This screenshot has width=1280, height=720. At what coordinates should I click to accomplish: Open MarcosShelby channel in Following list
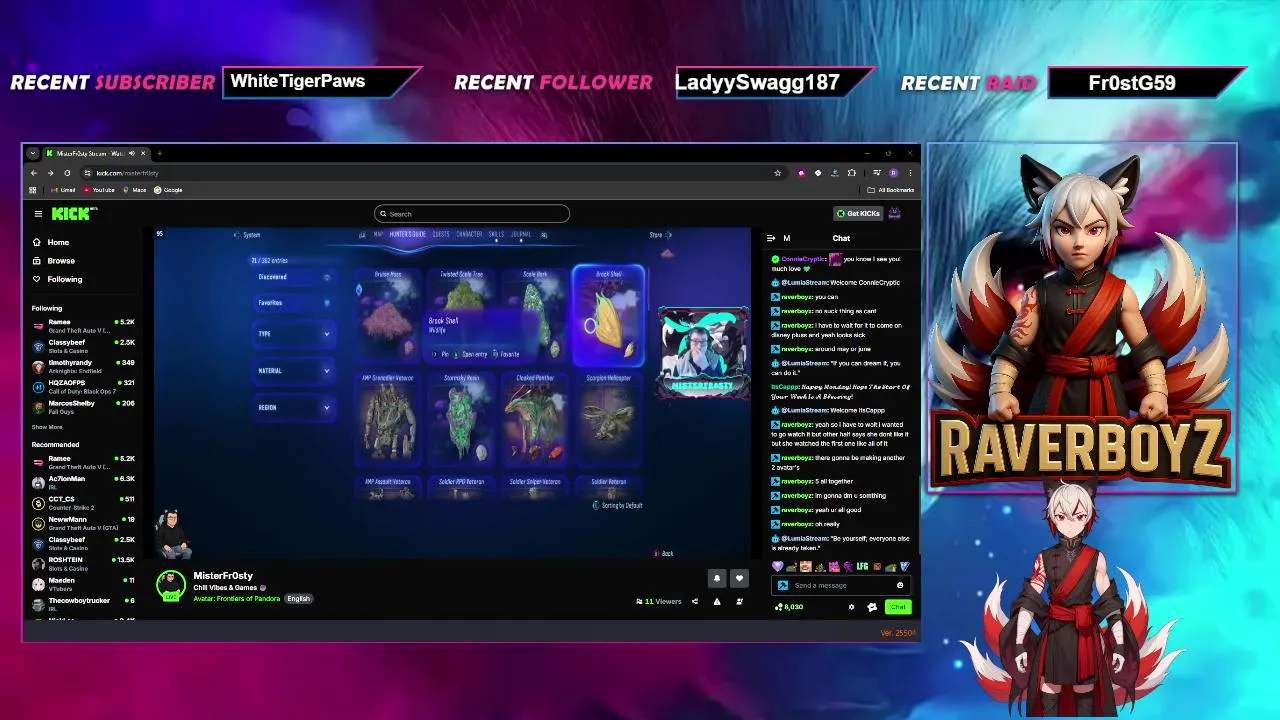(x=84, y=406)
